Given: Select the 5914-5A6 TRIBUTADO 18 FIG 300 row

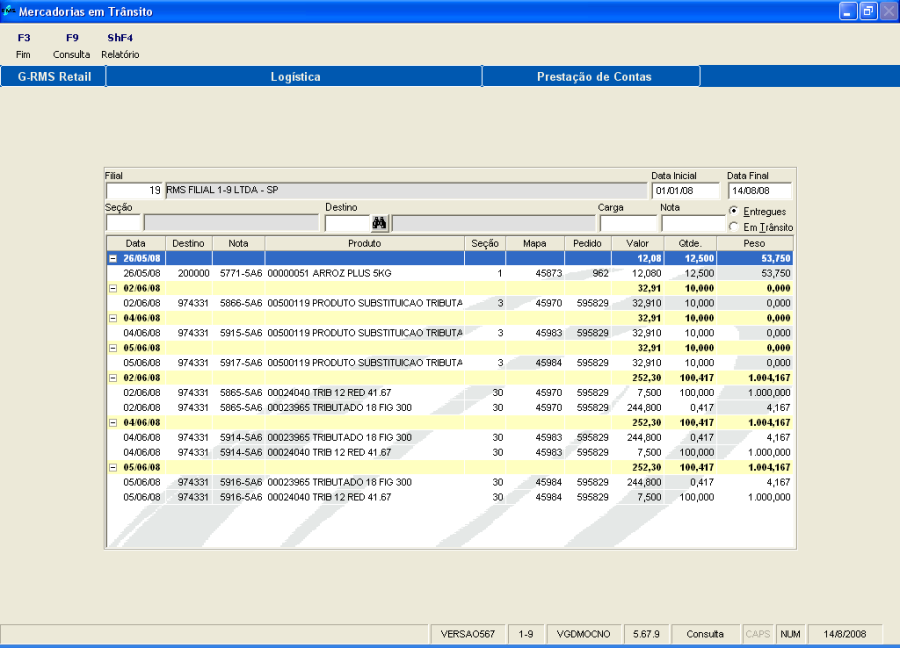Looking at the screenshot, I should tap(450, 438).
